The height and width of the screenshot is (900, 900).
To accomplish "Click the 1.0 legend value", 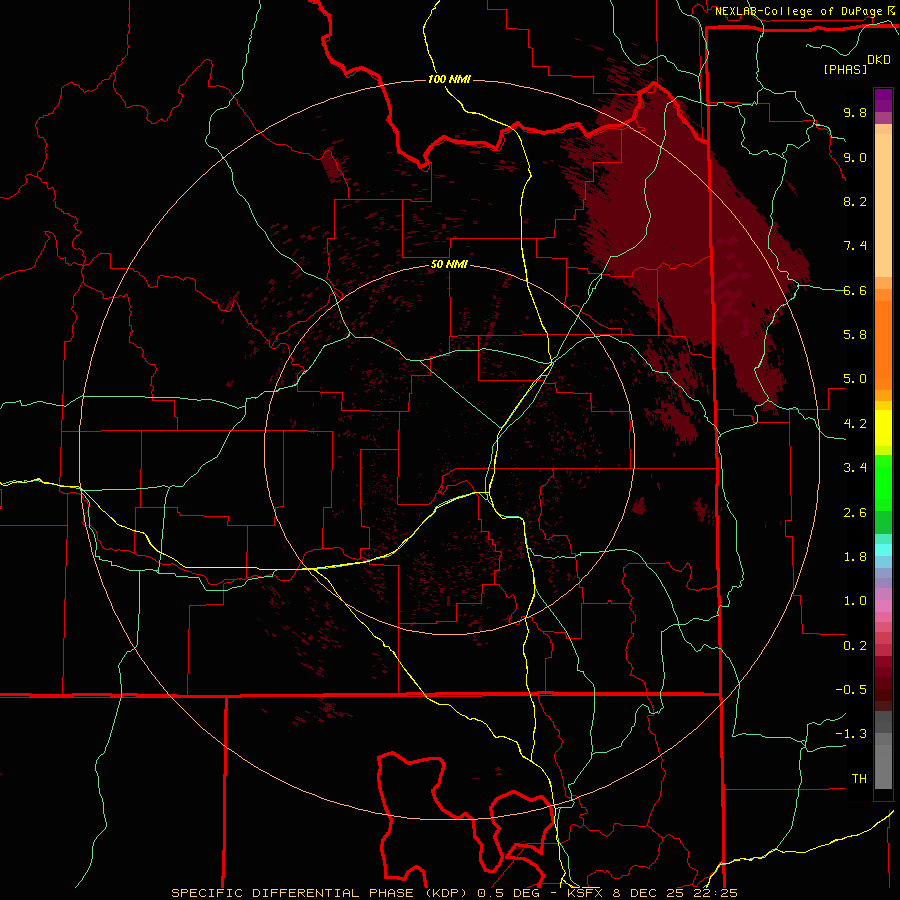I will (x=855, y=601).
